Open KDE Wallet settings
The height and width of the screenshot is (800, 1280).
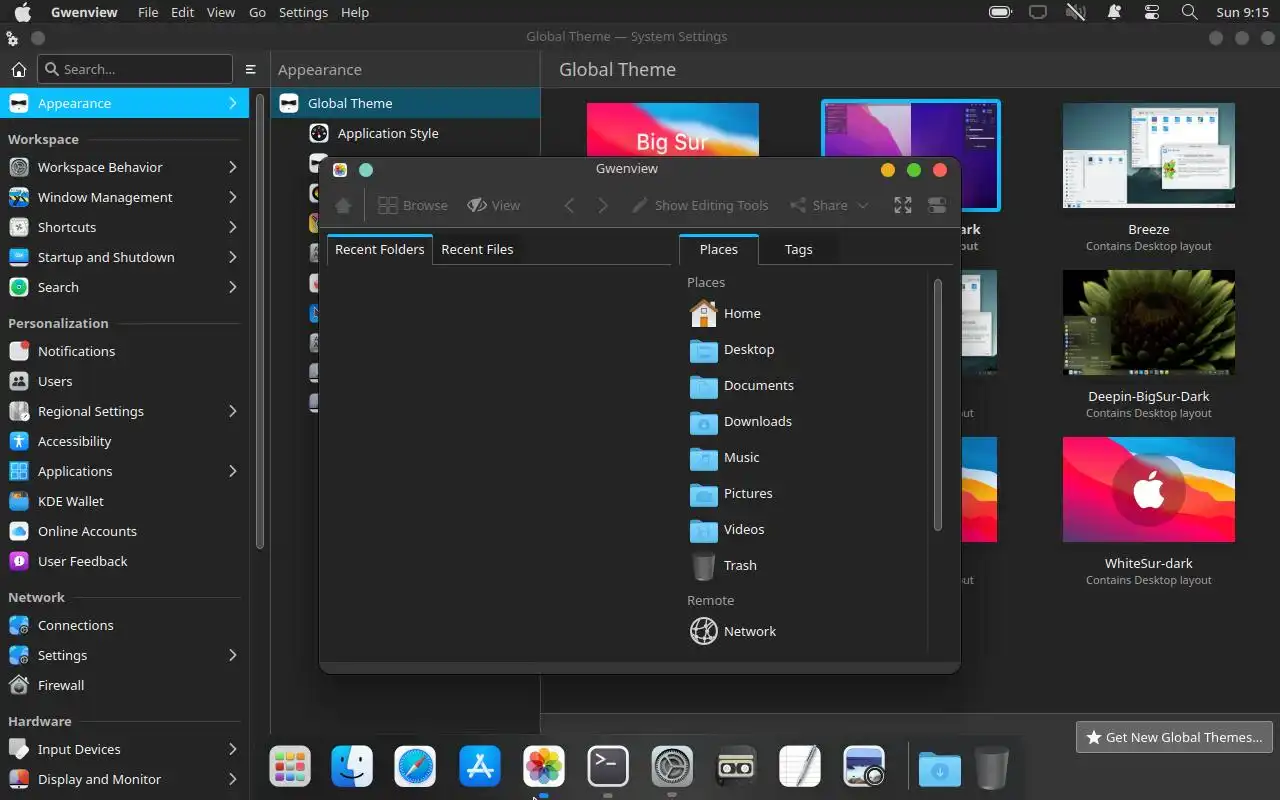point(124,501)
